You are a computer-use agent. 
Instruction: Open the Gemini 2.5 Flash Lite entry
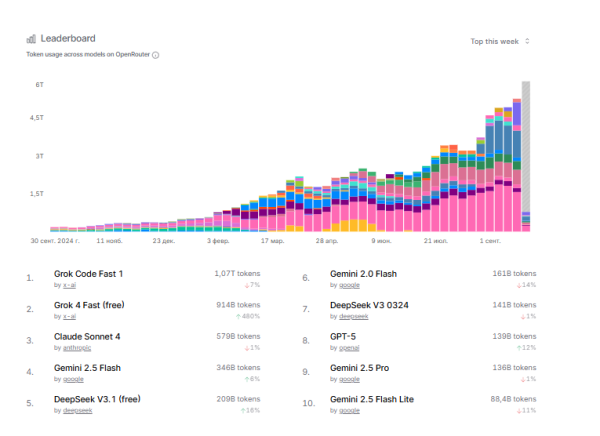371,401
